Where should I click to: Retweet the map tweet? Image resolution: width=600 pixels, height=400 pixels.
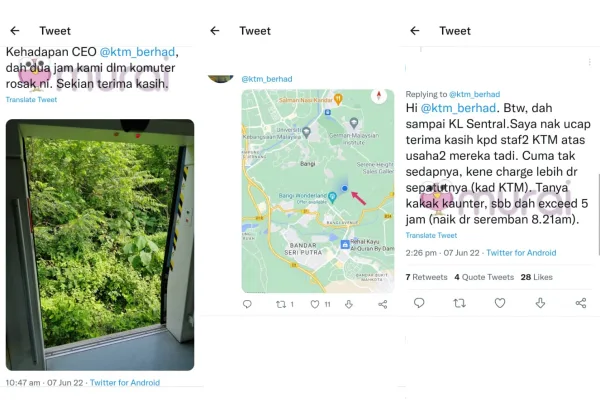pyautogui.click(x=281, y=304)
